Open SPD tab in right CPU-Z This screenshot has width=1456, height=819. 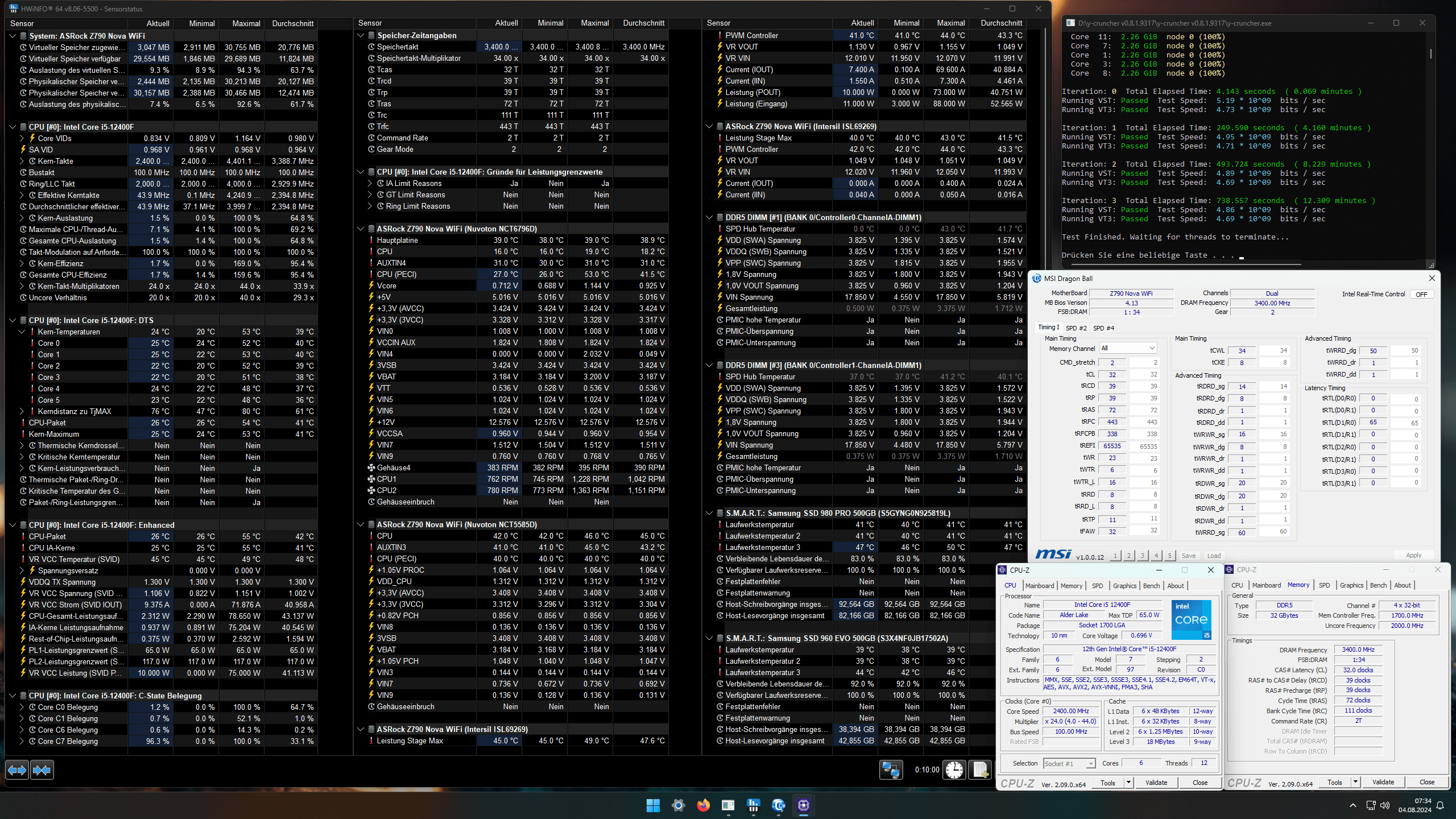click(x=1325, y=585)
